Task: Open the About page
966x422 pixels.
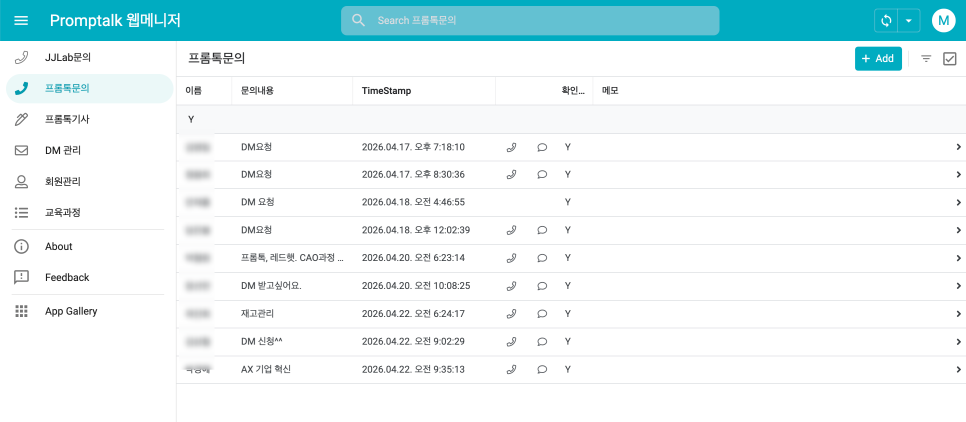Action: [89, 246]
